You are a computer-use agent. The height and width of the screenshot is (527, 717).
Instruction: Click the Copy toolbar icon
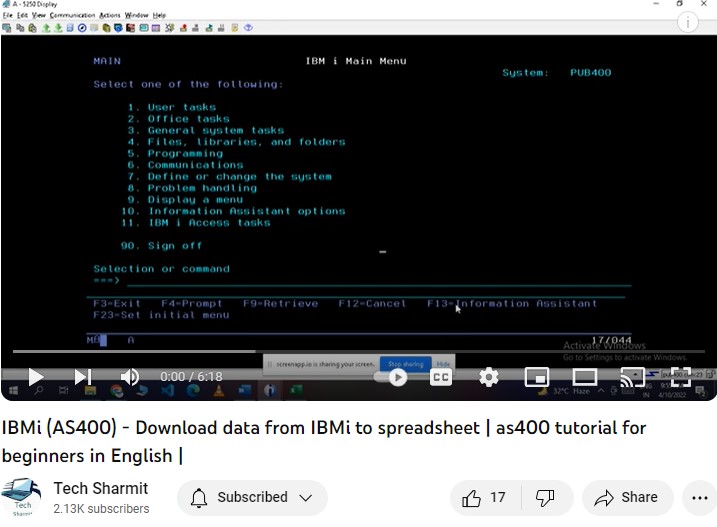tap(20, 28)
